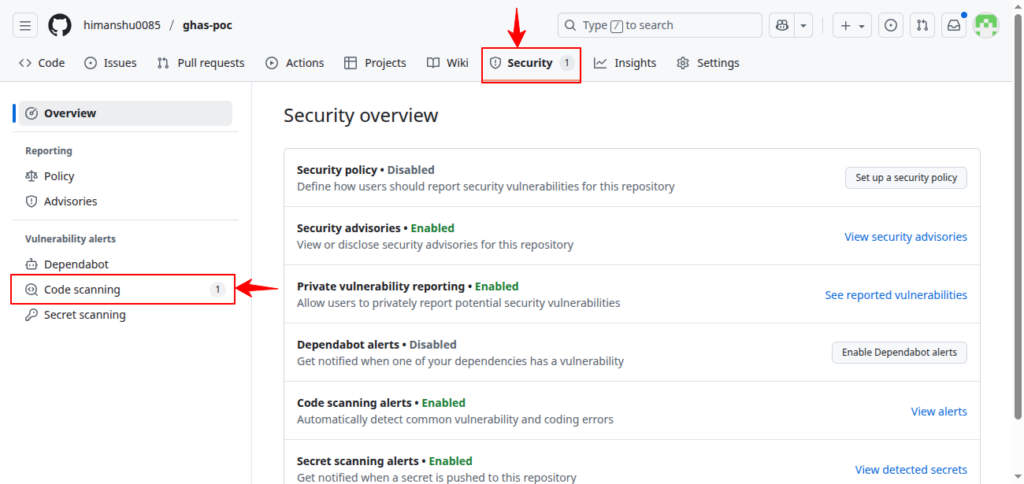Open Copilot chat icon
Image resolution: width=1024 pixels, height=484 pixels.
pos(783,25)
